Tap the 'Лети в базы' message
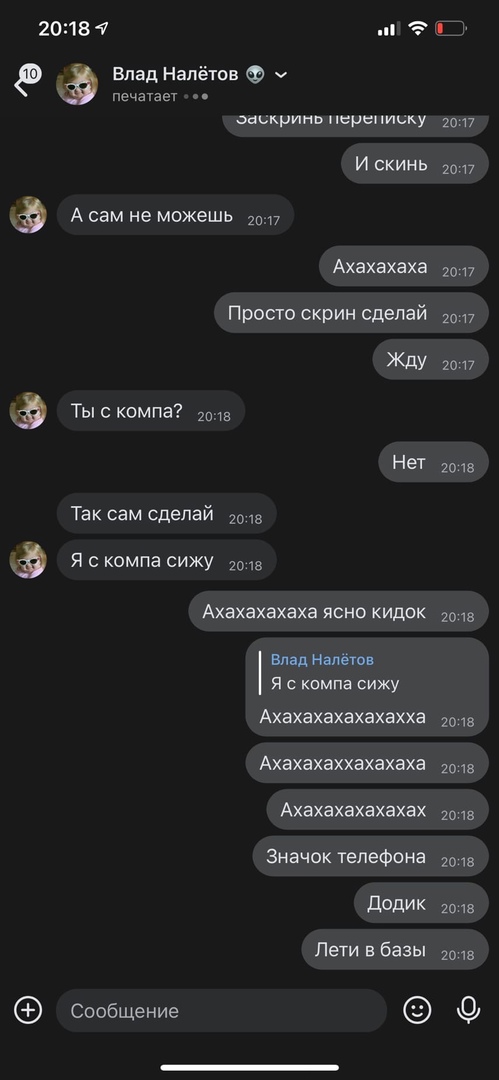The width and height of the screenshot is (499, 1080). (x=395, y=950)
